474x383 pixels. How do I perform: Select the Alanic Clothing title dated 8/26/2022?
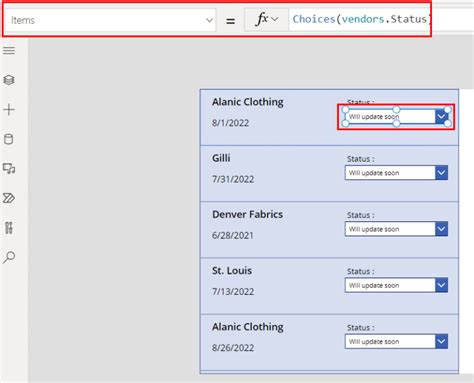(x=248, y=327)
